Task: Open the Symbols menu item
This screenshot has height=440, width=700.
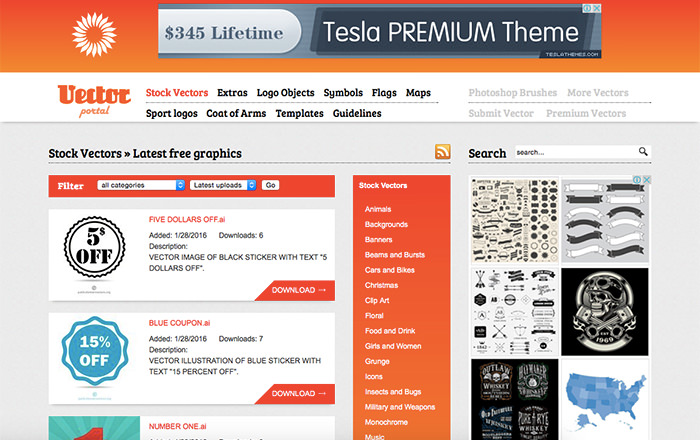Action: point(343,93)
